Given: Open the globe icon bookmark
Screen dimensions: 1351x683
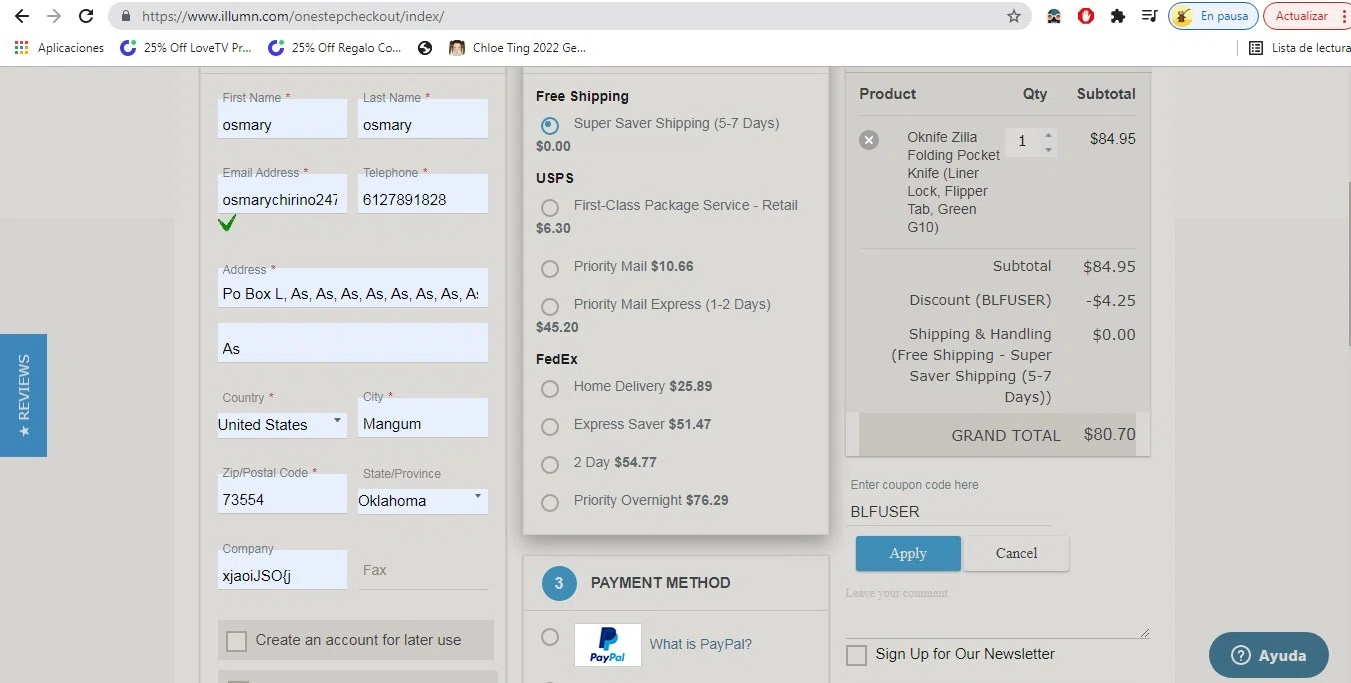Looking at the screenshot, I should click(x=425, y=47).
